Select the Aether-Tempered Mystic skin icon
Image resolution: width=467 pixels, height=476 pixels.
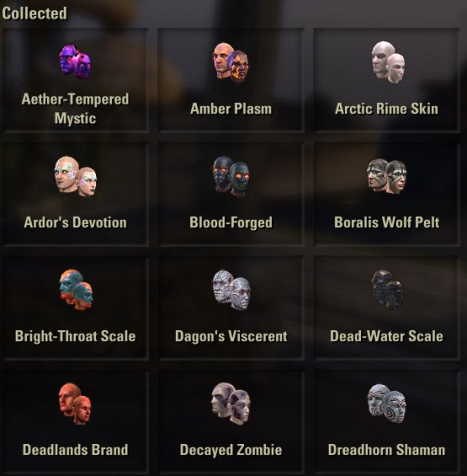coord(75,62)
